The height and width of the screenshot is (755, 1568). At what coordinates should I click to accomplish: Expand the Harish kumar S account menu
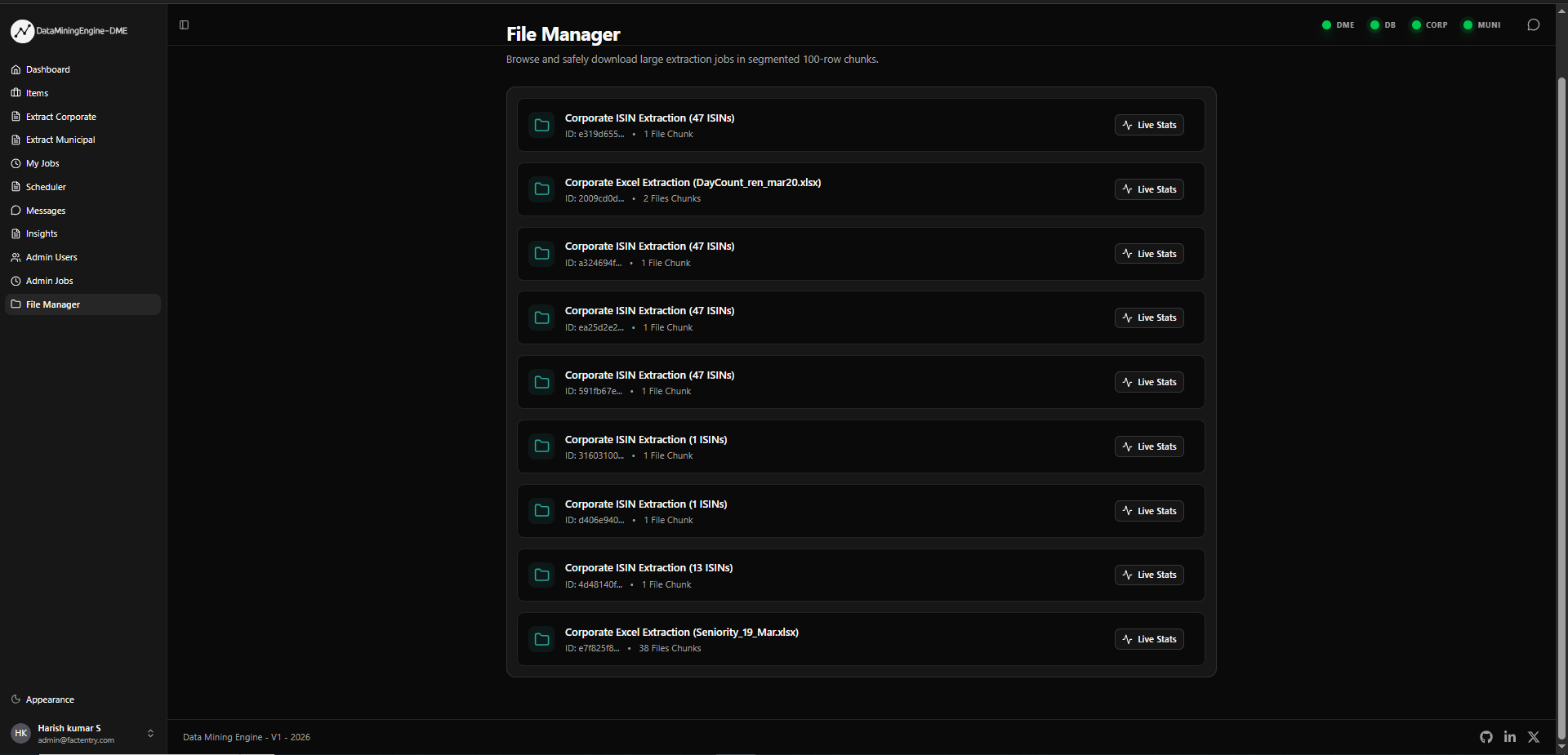pos(82,733)
